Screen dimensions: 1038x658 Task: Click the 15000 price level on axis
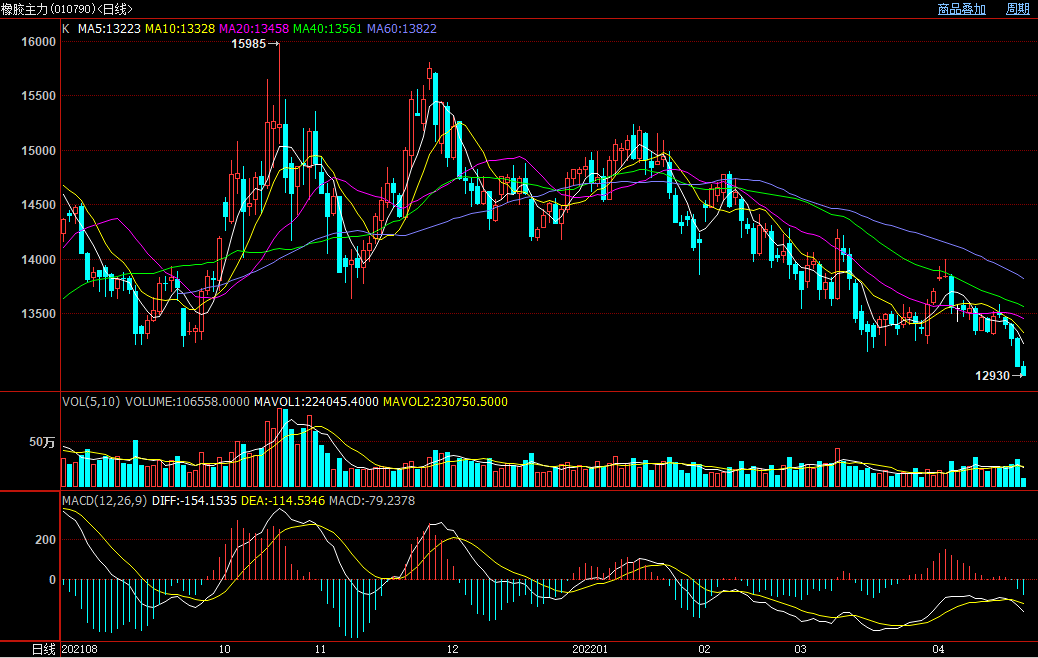(x=38, y=151)
